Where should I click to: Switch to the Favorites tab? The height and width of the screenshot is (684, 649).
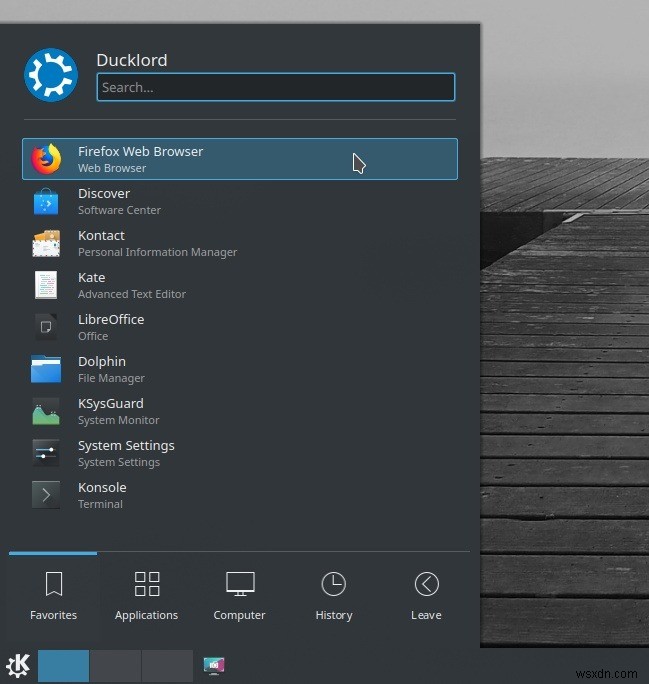(x=53, y=596)
